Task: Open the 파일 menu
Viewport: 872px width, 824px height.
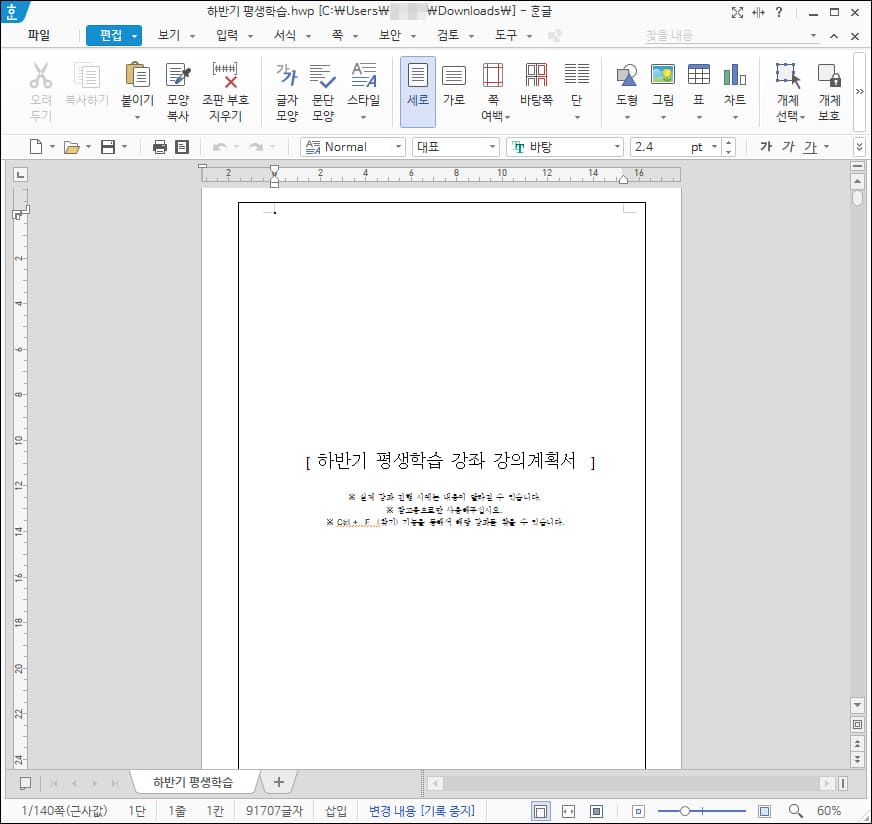Action: (x=39, y=35)
